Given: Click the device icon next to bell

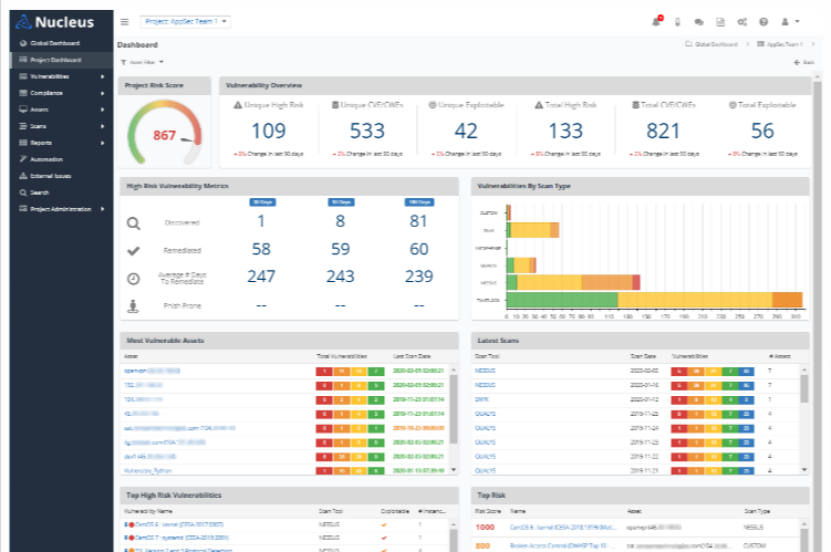Looking at the screenshot, I should (677, 22).
